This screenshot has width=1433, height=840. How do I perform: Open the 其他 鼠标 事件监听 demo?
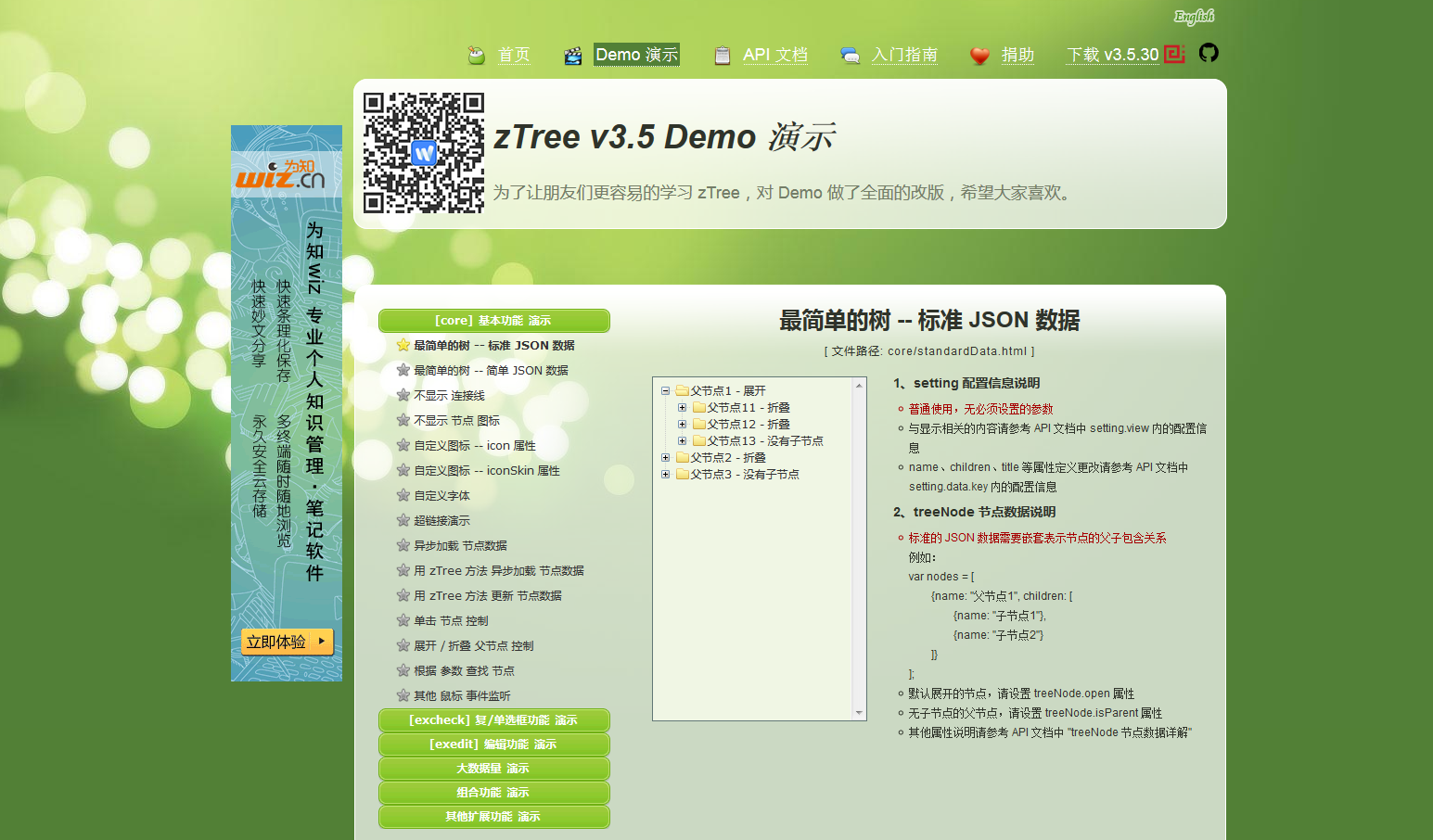[x=462, y=696]
